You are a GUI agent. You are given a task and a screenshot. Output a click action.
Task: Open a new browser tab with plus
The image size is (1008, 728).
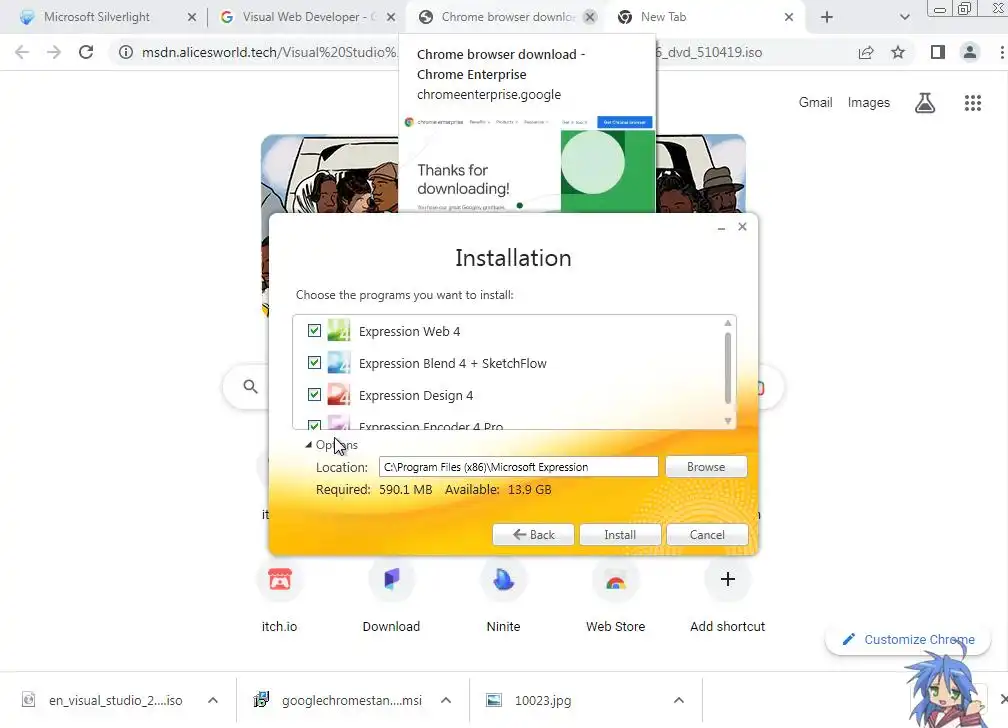[x=827, y=17]
